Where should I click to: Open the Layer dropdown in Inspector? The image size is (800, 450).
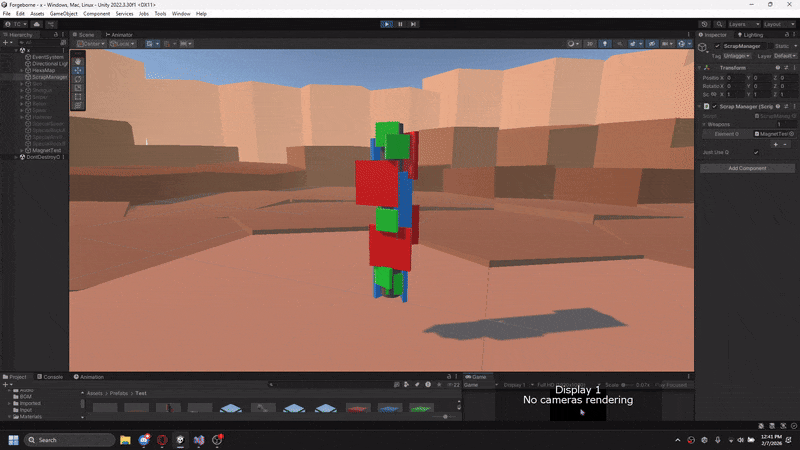tap(785, 56)
